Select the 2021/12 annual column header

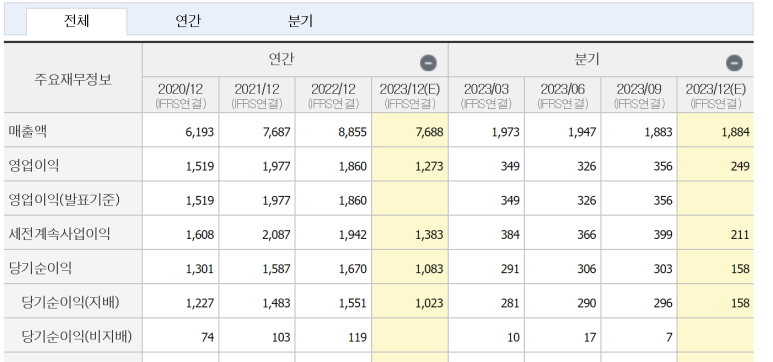point(257,95)
